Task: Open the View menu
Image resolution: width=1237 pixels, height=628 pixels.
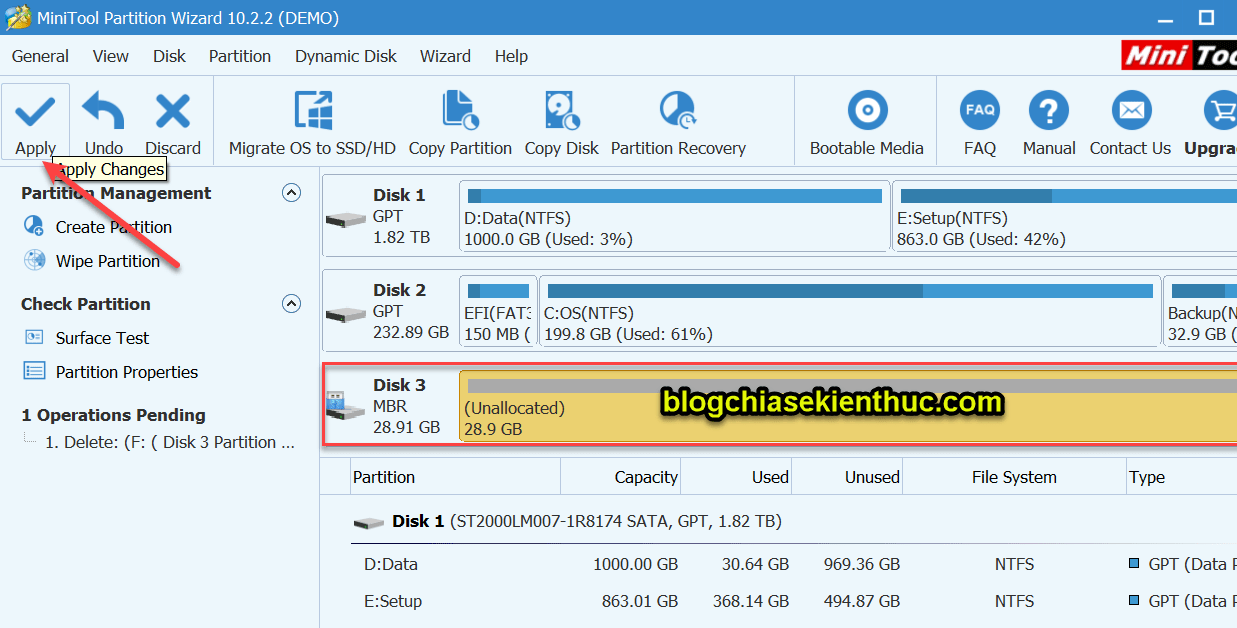Action: pyautogui.click(x=111, y=56)
